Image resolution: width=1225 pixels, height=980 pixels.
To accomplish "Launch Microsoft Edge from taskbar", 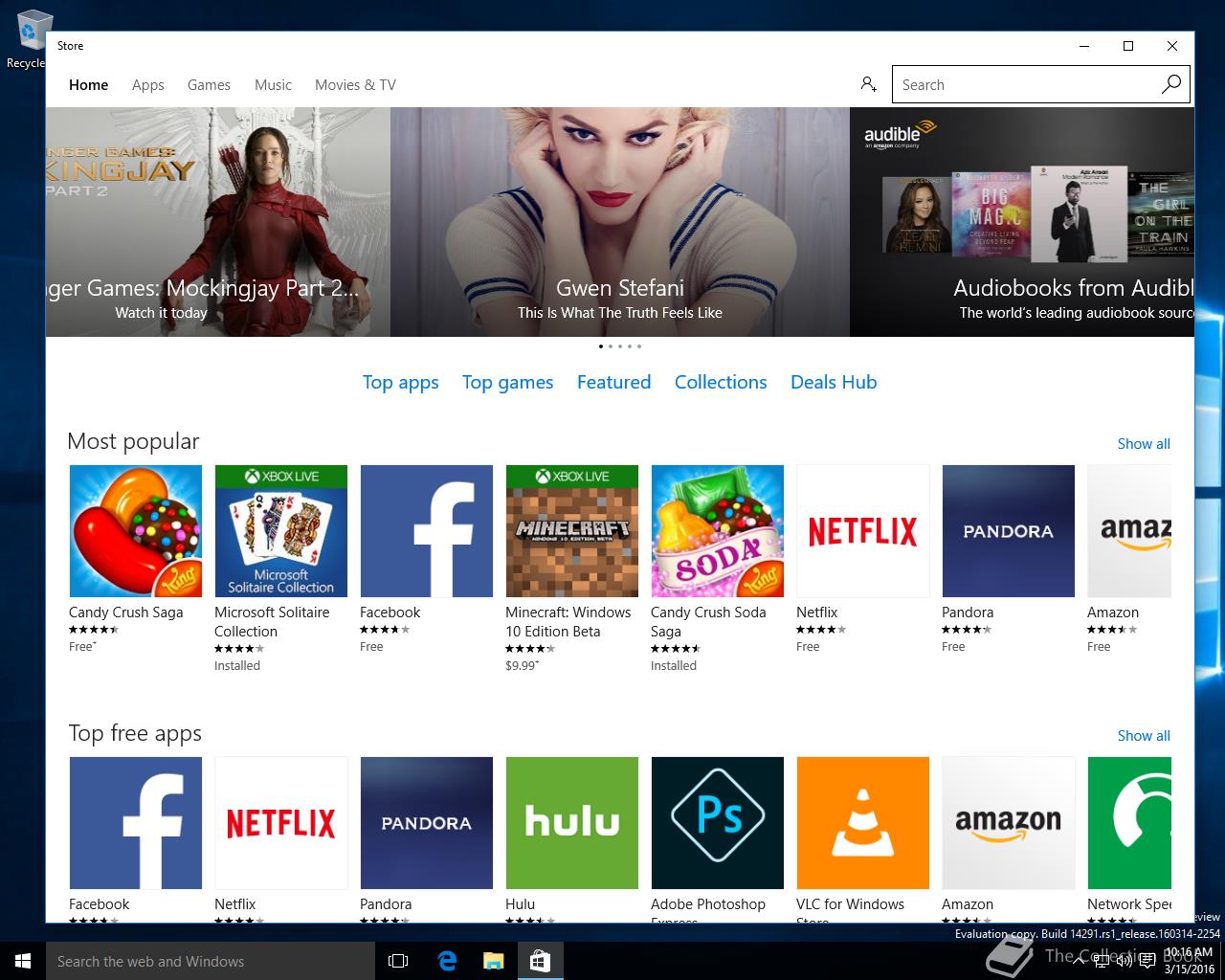I will click(x=447, y=961).
